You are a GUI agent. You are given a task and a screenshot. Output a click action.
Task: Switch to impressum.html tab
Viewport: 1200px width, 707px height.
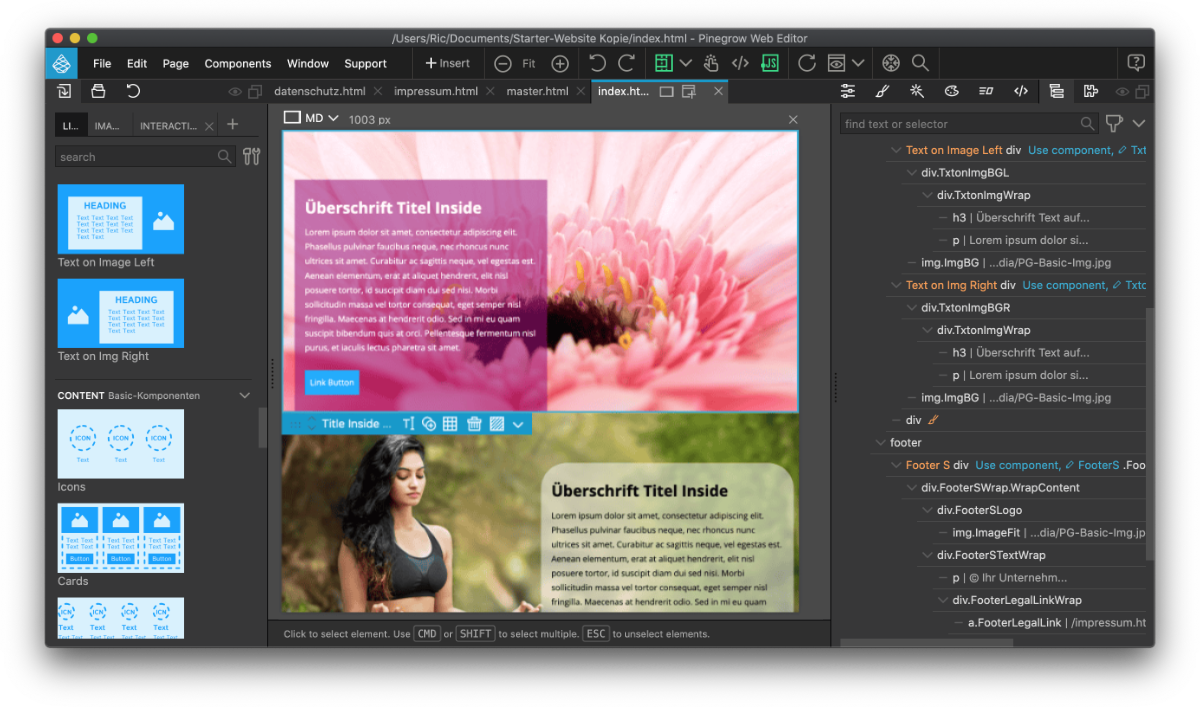click(436, 91)
